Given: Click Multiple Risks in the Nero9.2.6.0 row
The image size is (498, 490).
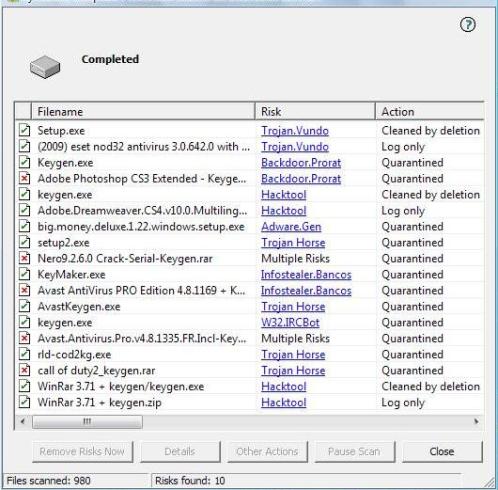Looking at the screenshot, I should [295, 259].
